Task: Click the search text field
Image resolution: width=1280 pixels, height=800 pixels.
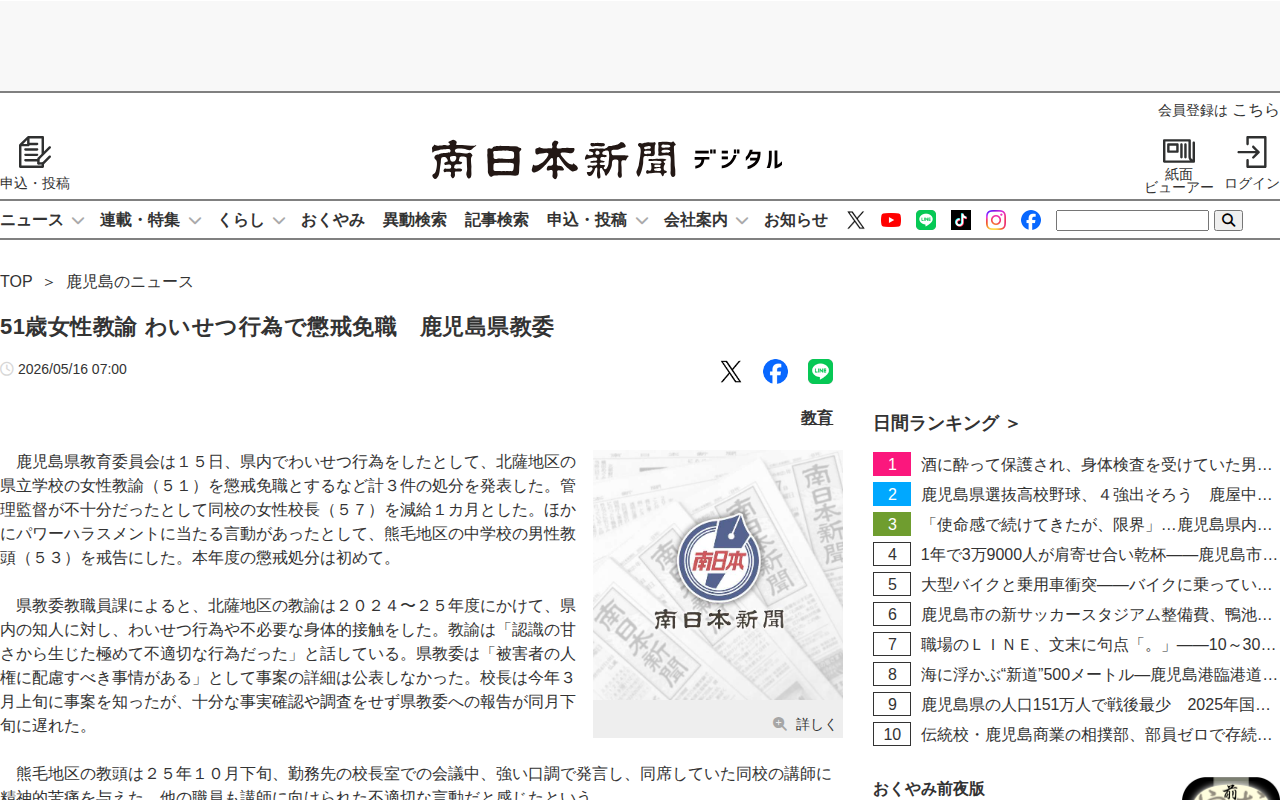Action: [1132, 220]
